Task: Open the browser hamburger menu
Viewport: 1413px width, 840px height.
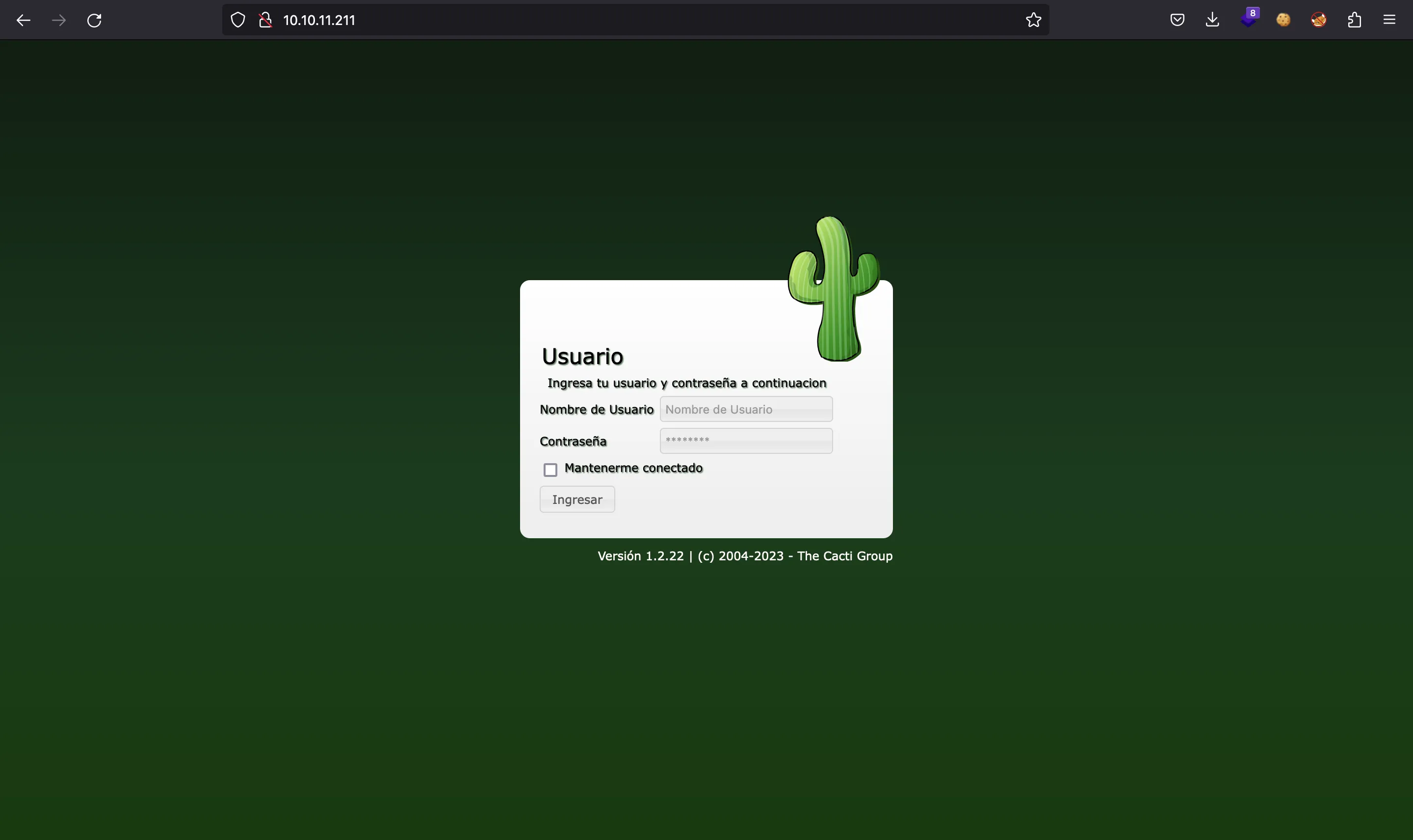Action: coord(1389,21)
